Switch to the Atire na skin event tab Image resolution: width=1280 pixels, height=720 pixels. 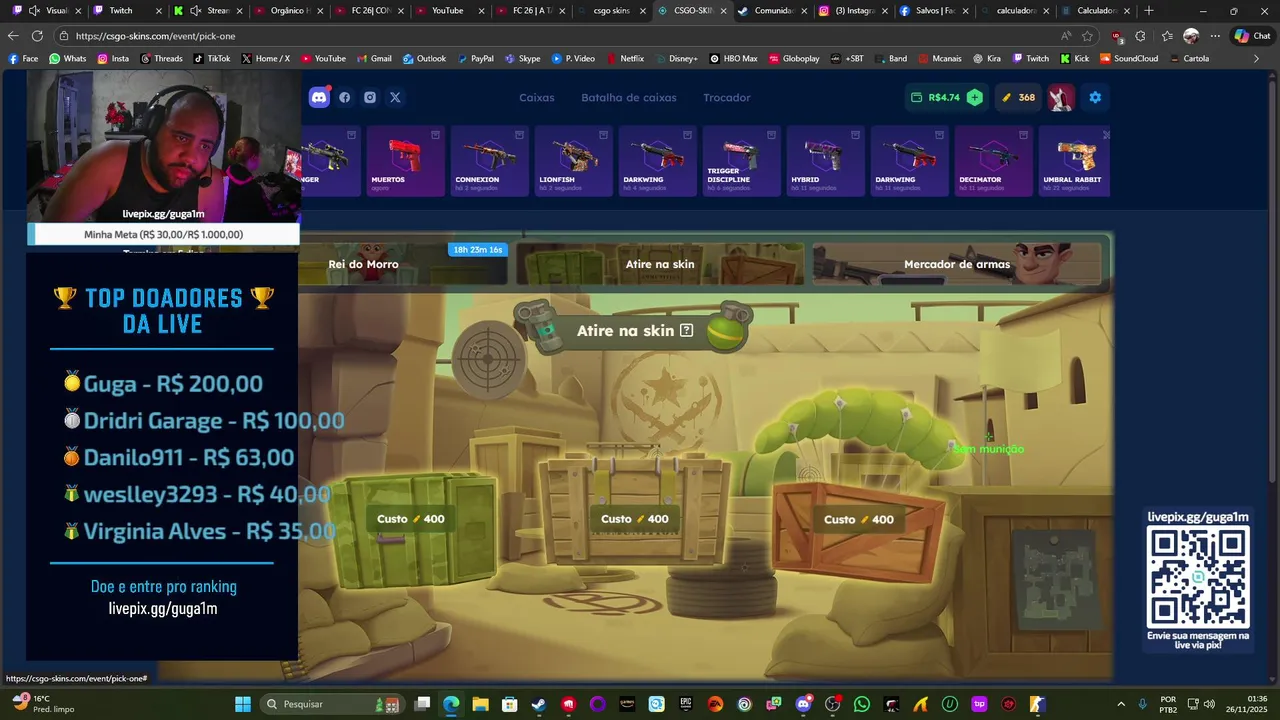(660, 264)
